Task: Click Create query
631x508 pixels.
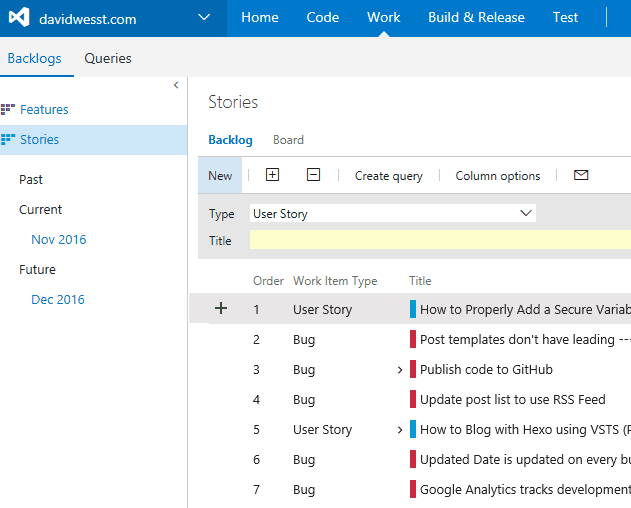Action: [x=389, y=176]
